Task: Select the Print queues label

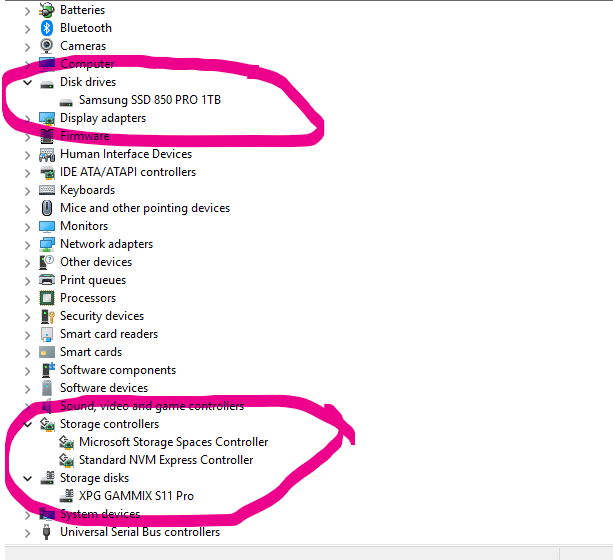Action: (93, 280)
